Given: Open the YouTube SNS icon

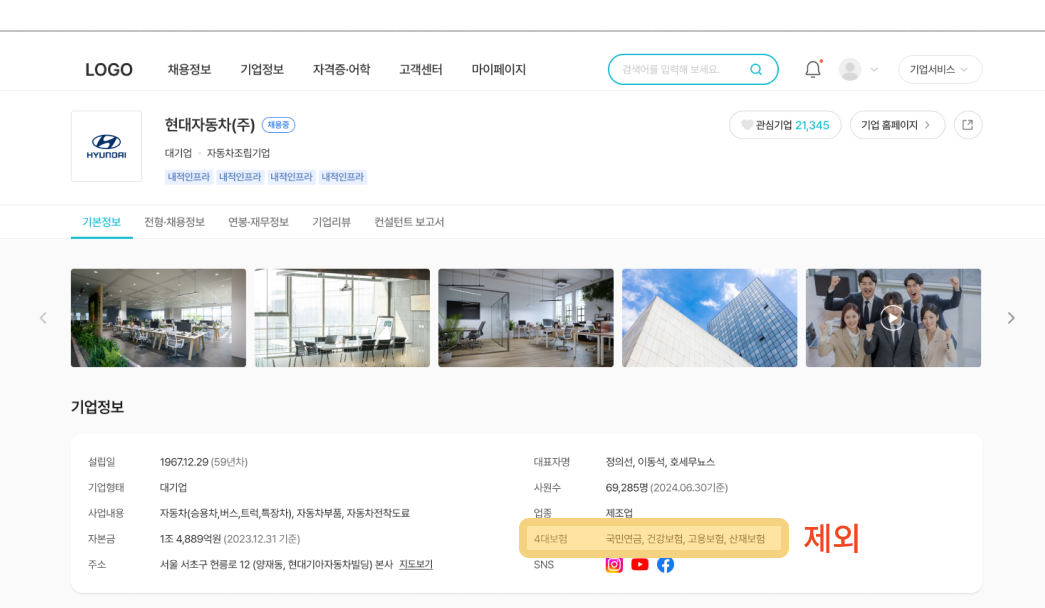Looking at the screenshot, I should coord(640,564).
